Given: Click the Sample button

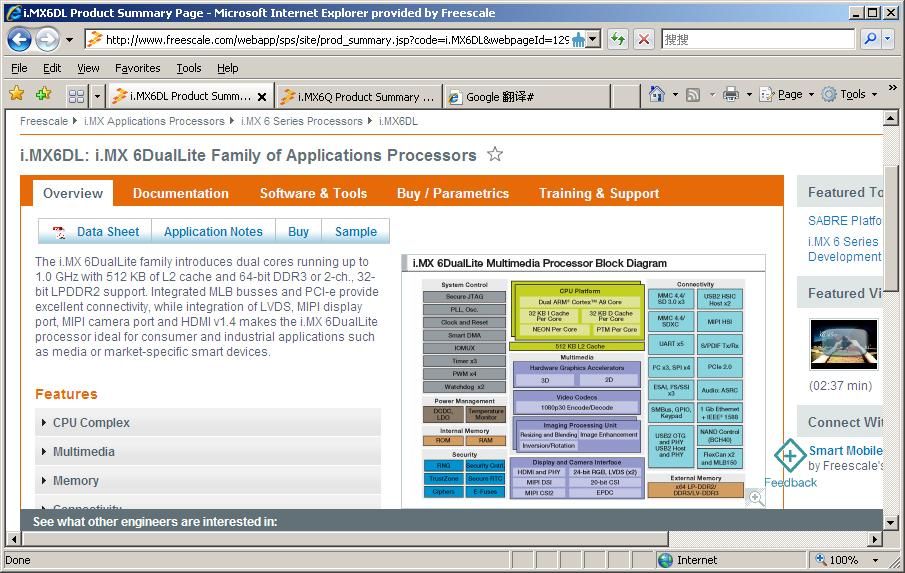Looking at the screenshot, I should [356, 231].
